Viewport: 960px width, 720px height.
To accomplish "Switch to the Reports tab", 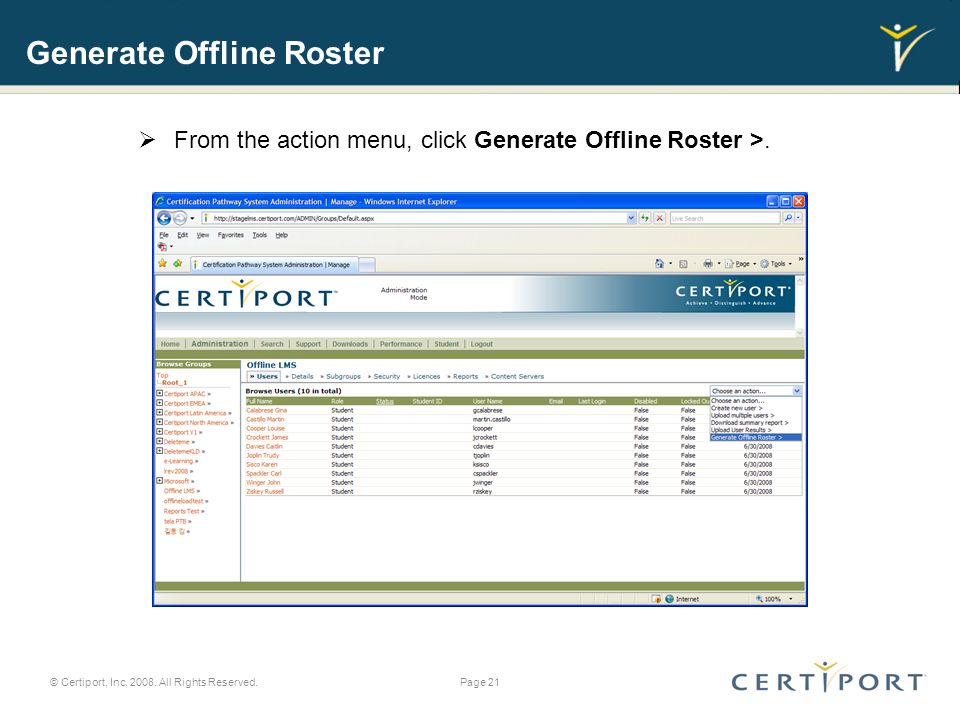I will 463,377.
